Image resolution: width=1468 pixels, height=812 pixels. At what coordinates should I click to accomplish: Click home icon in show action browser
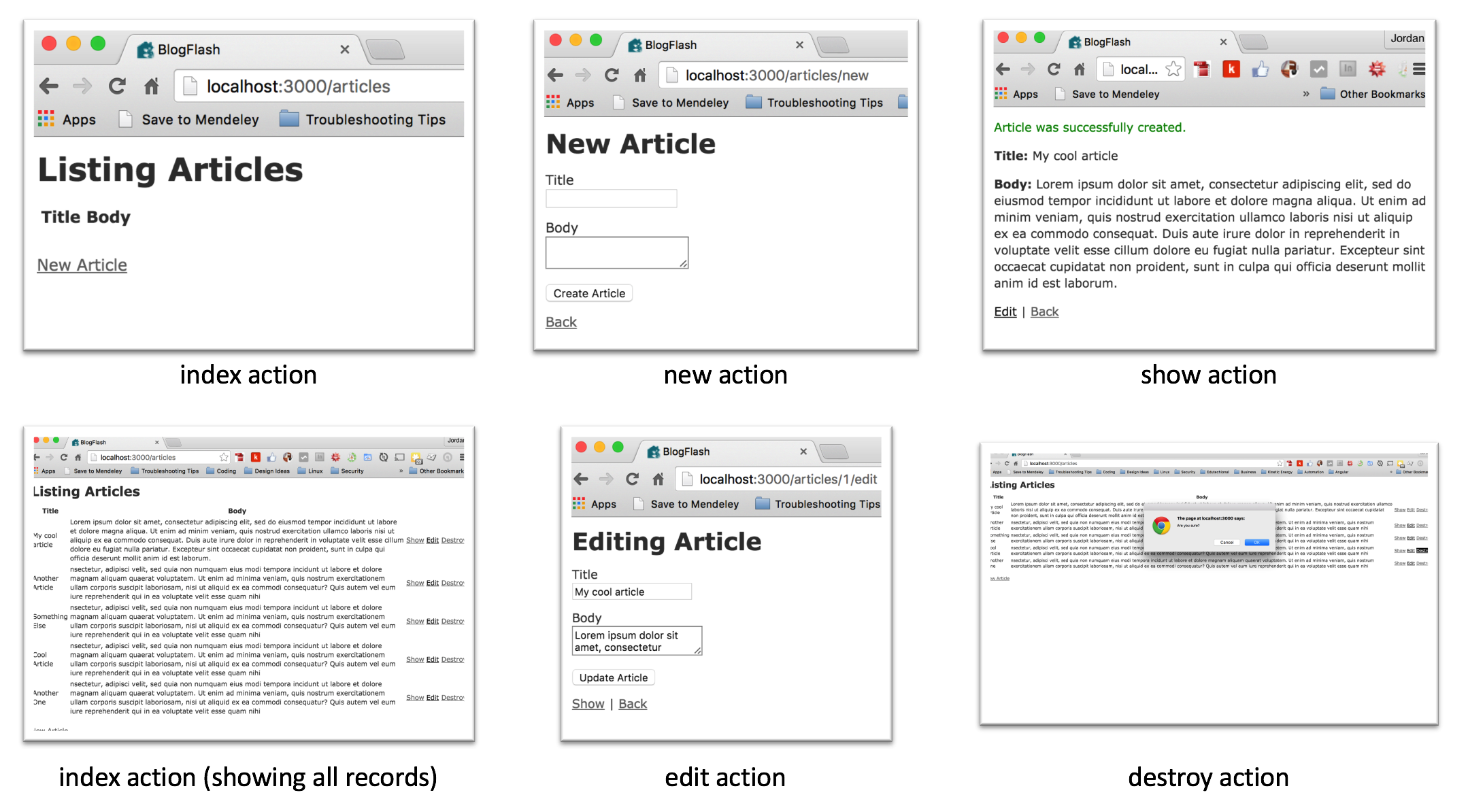1080,69
